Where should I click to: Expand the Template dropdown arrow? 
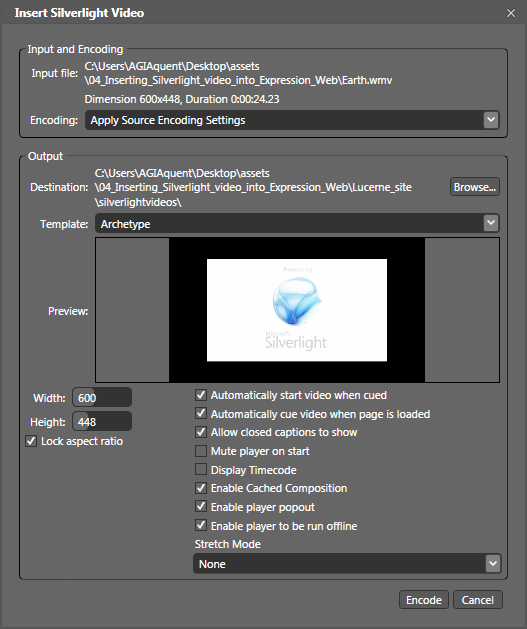491,223
